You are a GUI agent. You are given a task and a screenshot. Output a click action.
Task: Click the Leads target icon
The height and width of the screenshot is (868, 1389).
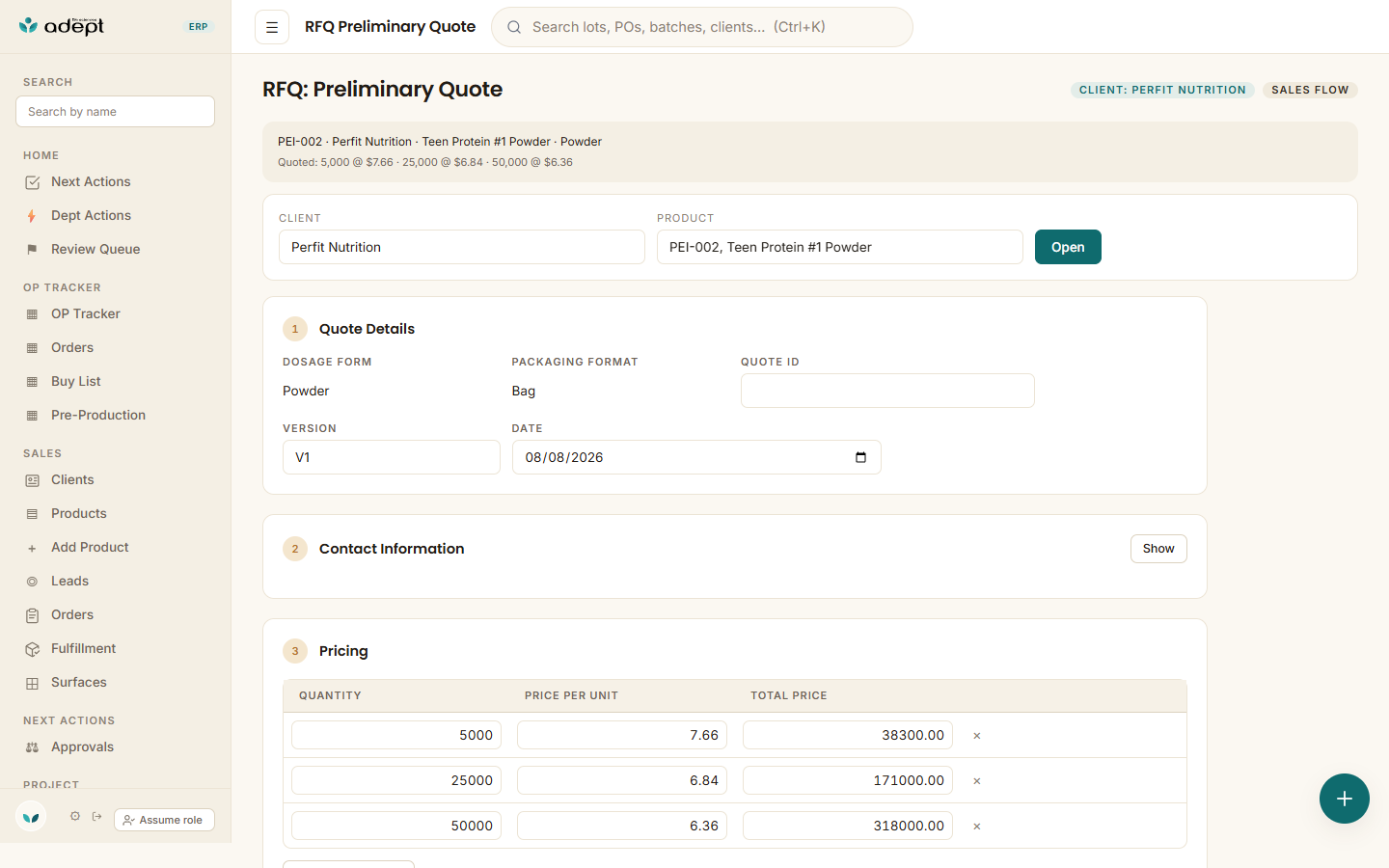(32, 582)
